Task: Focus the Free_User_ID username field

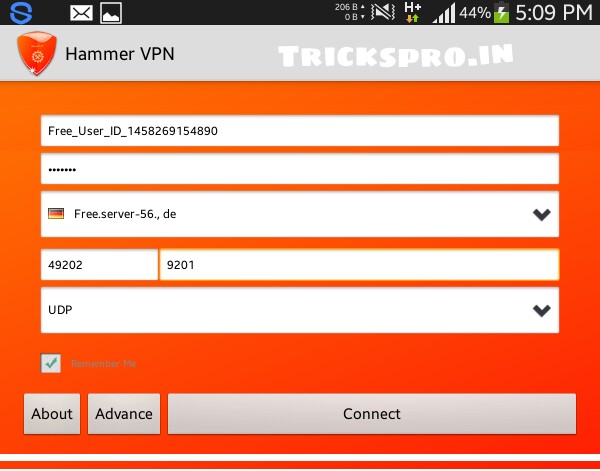Action: pyautogui.click(x=300, y=130)
